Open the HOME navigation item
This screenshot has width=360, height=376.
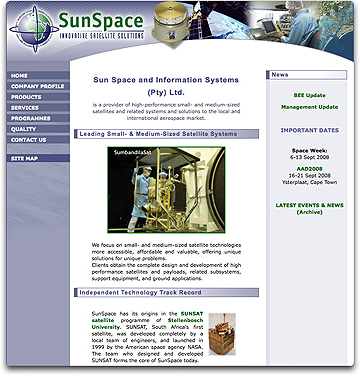tap(38, 76)
